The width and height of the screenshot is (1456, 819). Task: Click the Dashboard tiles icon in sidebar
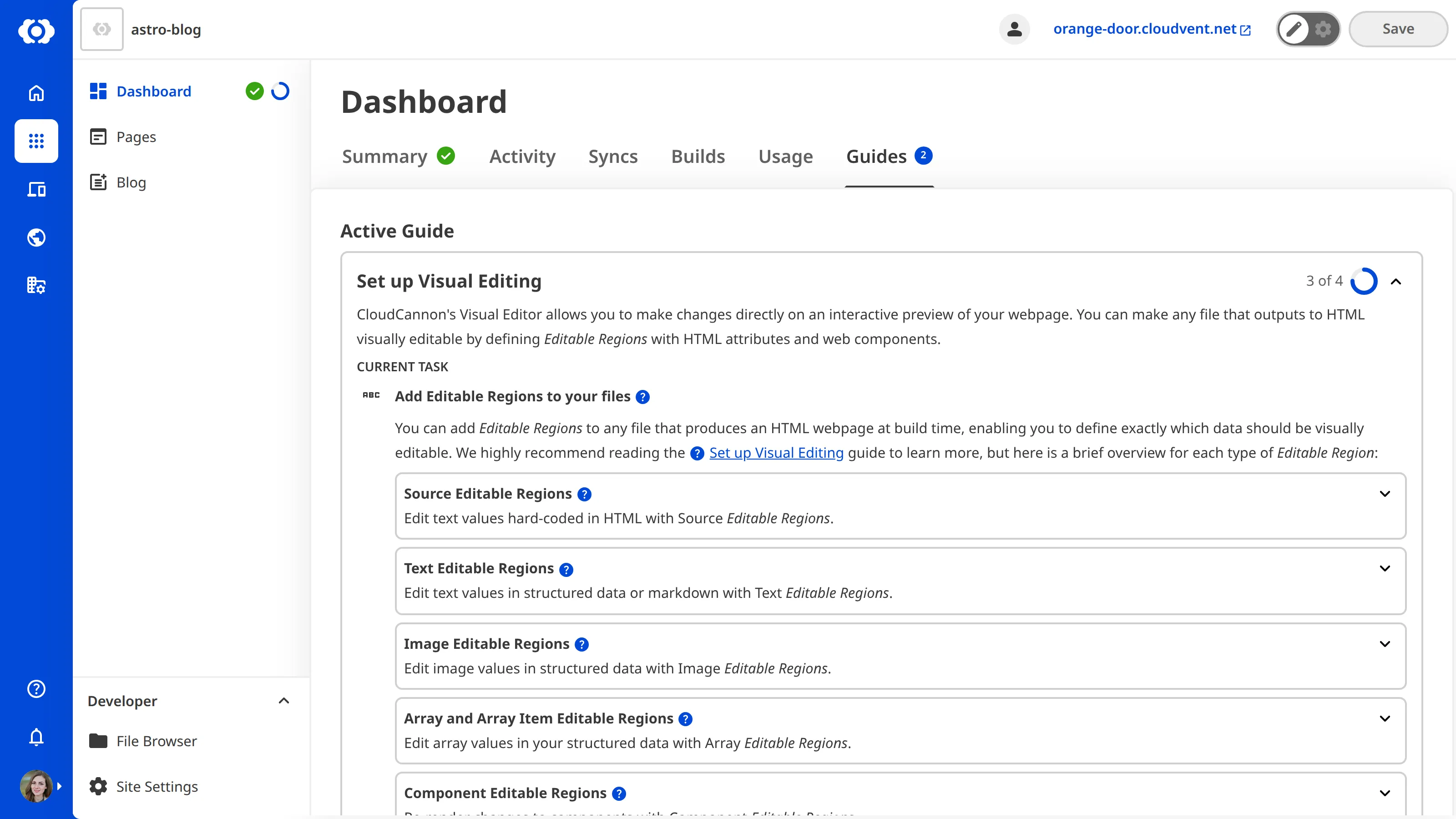coord(98,91)
